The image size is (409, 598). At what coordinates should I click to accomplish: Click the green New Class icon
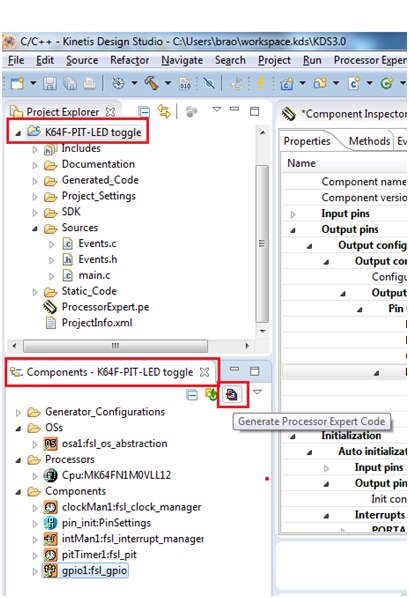(386, 83)
